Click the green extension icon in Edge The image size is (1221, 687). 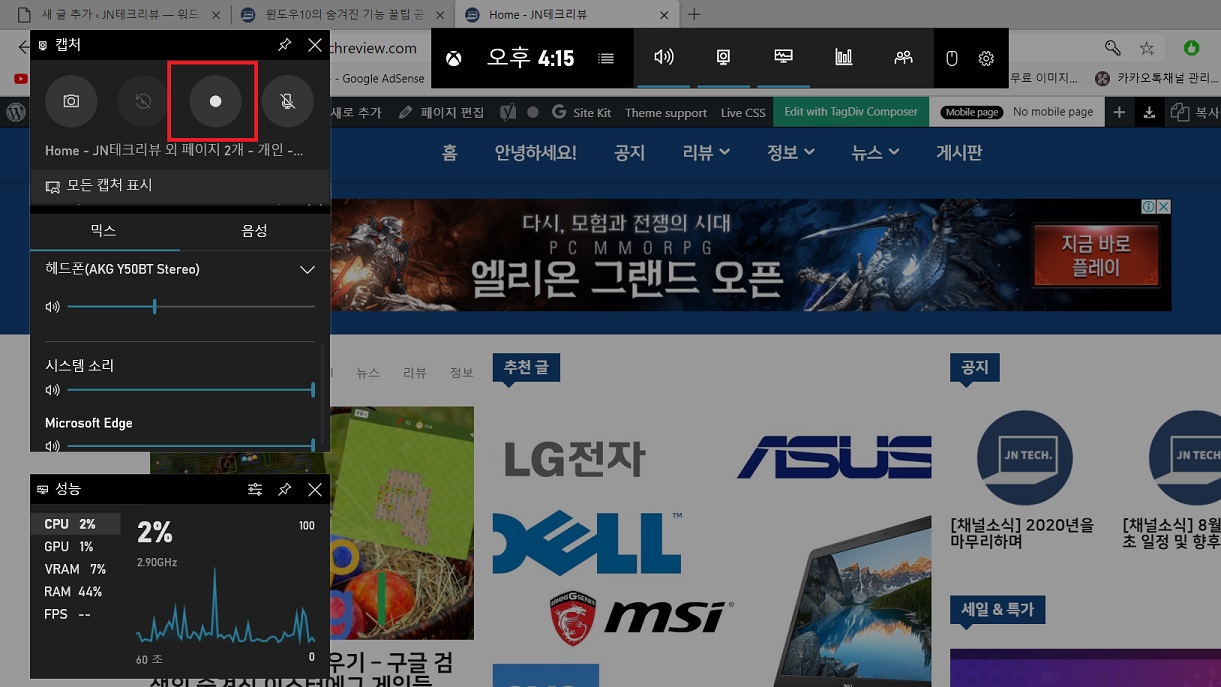pos(1191,48)
